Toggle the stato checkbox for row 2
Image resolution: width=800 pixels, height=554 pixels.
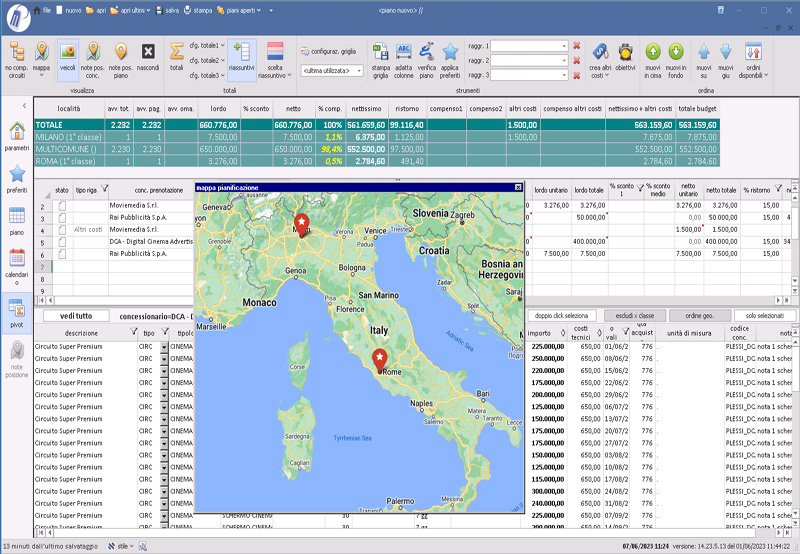point(61,205)
